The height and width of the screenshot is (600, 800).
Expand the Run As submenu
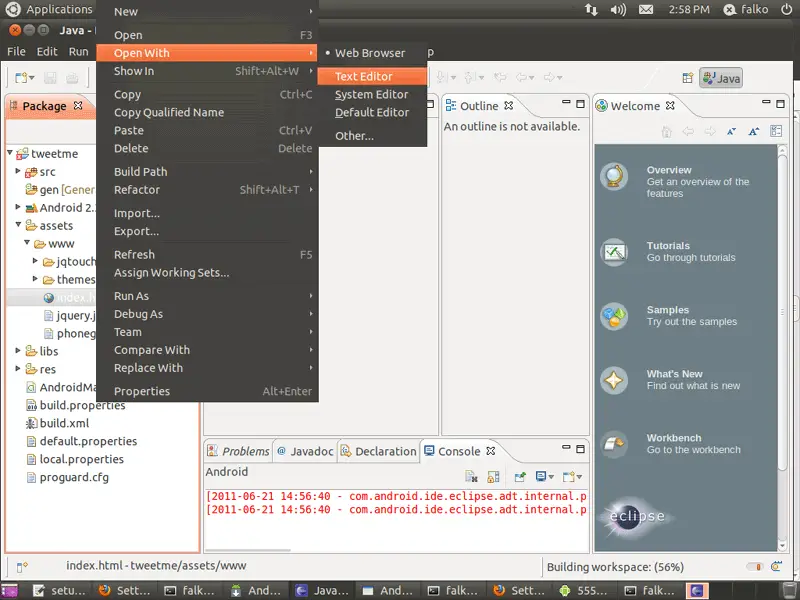click(x=207, y=296)
